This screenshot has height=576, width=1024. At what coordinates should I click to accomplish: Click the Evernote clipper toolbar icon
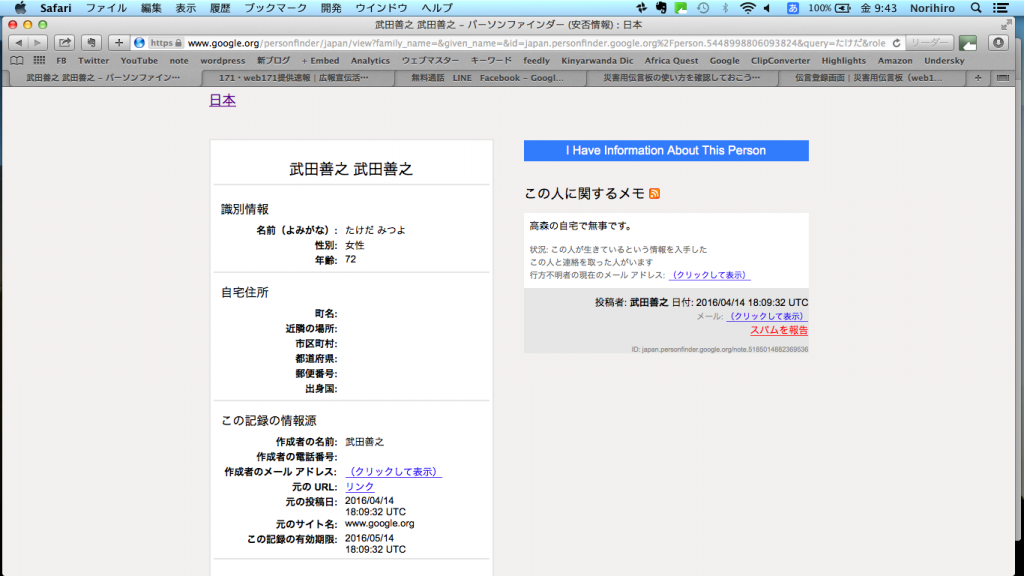click(x=91, y=43)
